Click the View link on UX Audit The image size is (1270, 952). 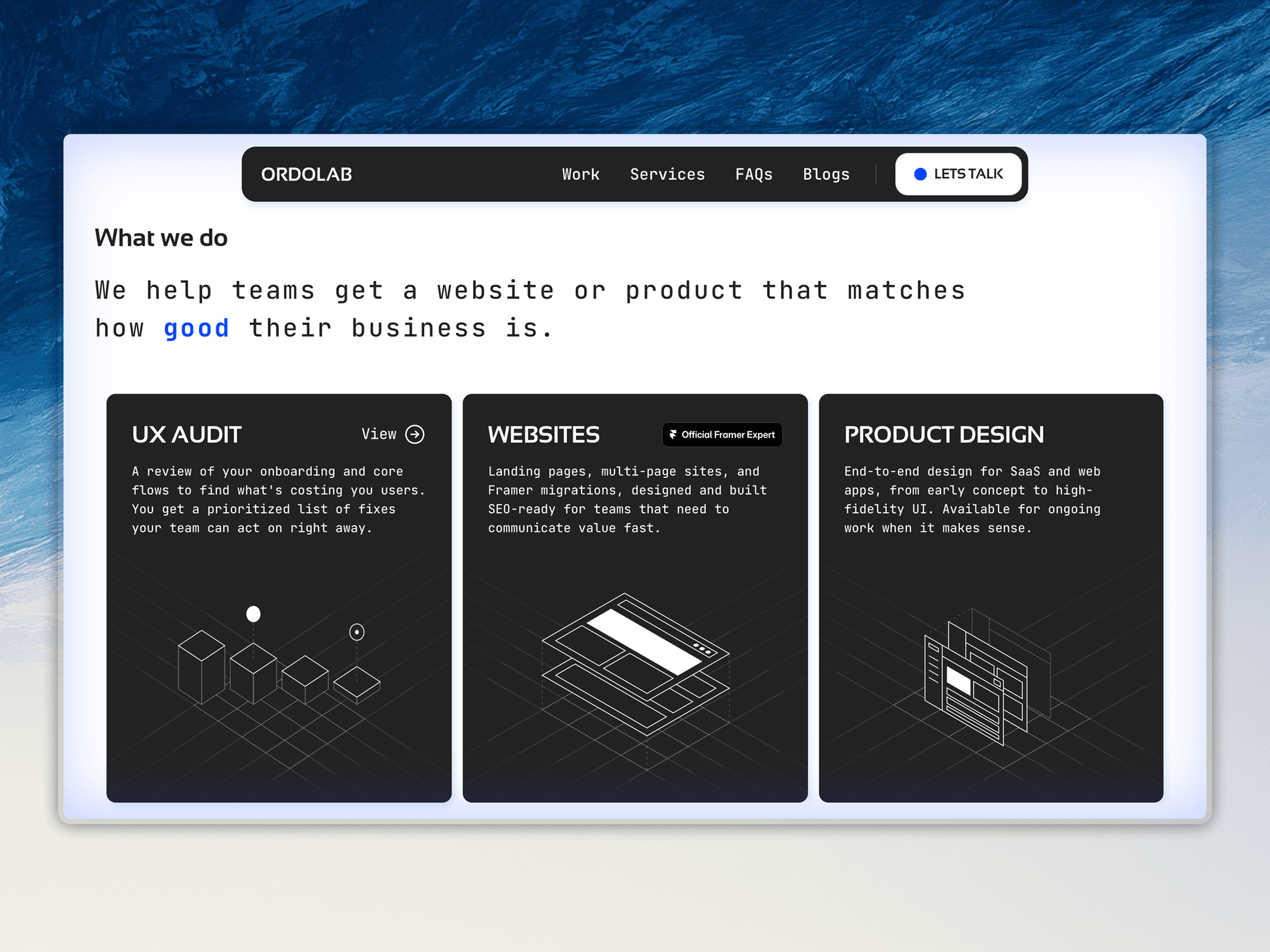[x=393, y=434]
